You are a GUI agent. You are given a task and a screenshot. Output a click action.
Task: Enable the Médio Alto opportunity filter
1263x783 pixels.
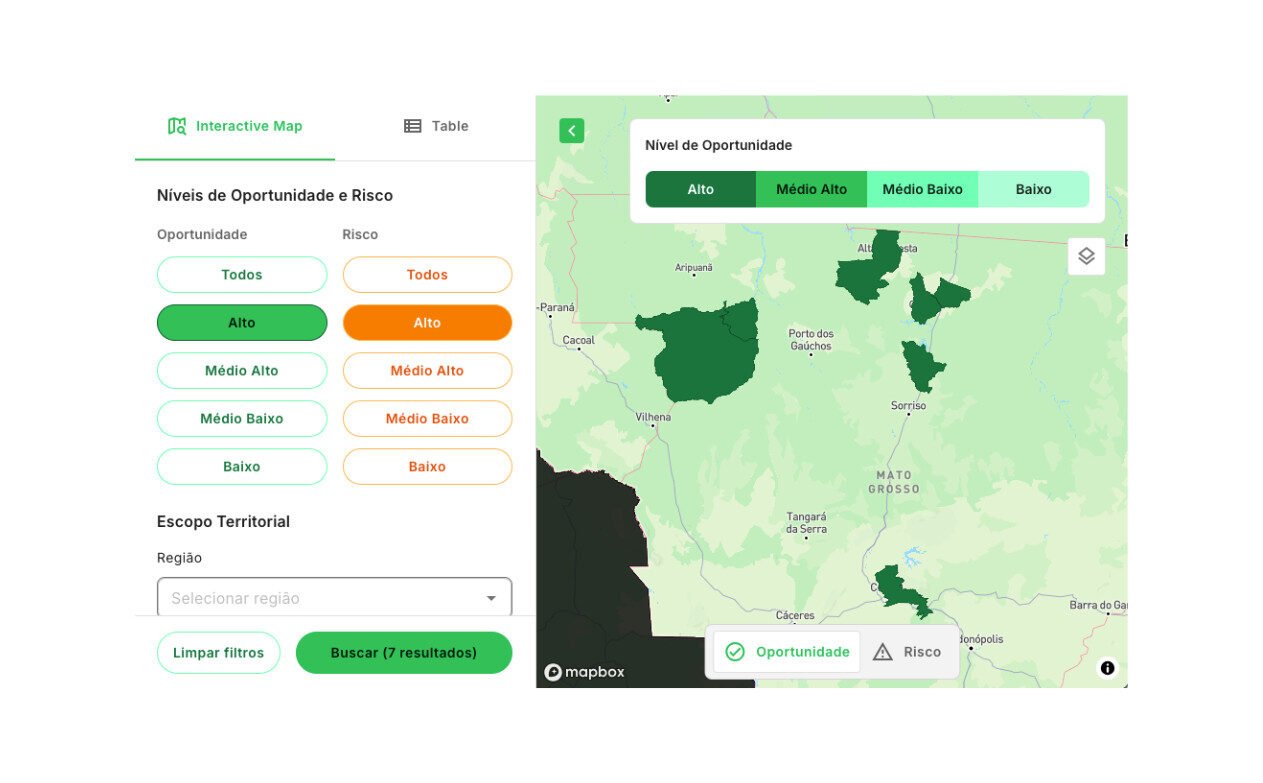(242, 371)
